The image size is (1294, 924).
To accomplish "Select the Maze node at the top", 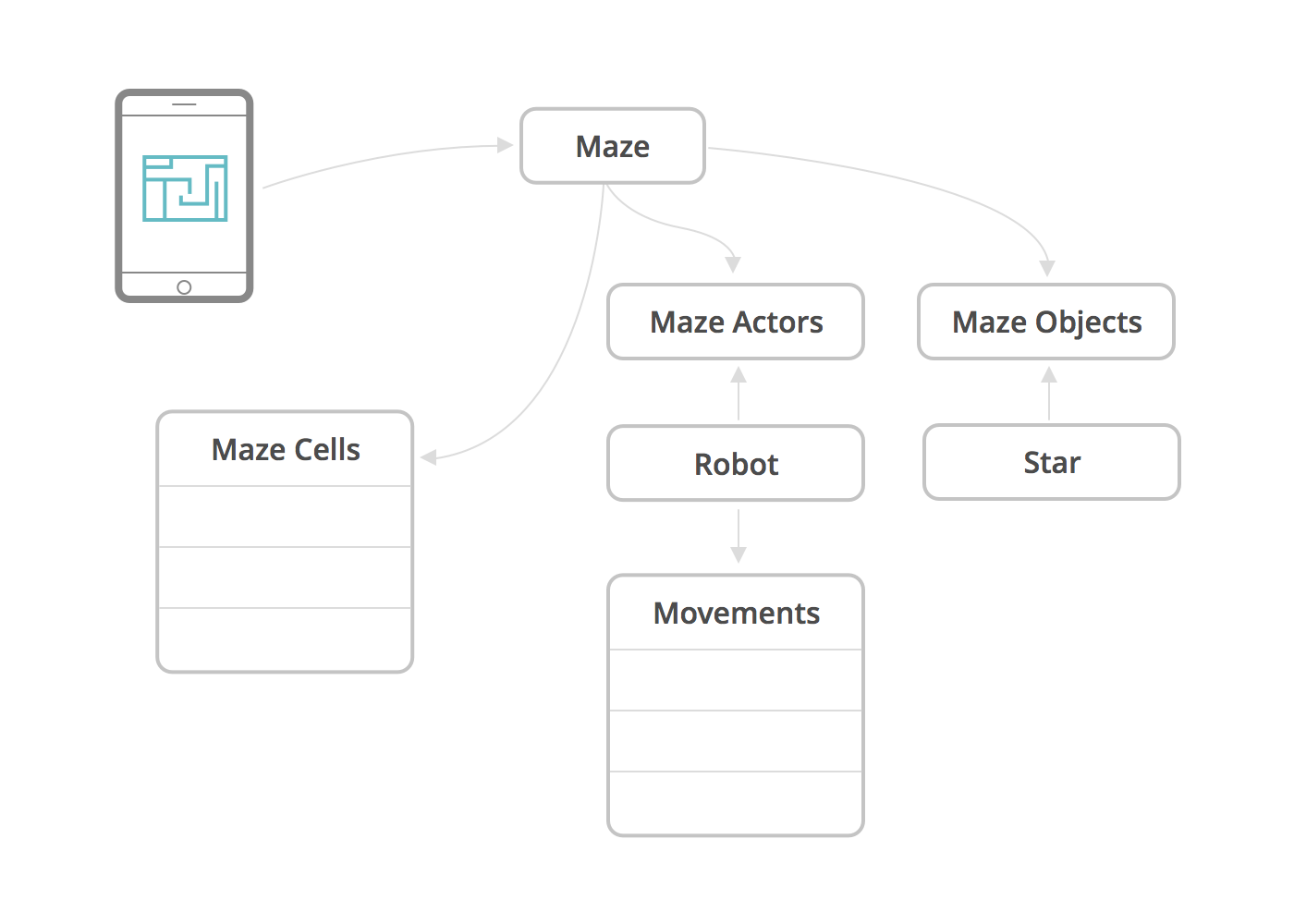I will [612, 145].
